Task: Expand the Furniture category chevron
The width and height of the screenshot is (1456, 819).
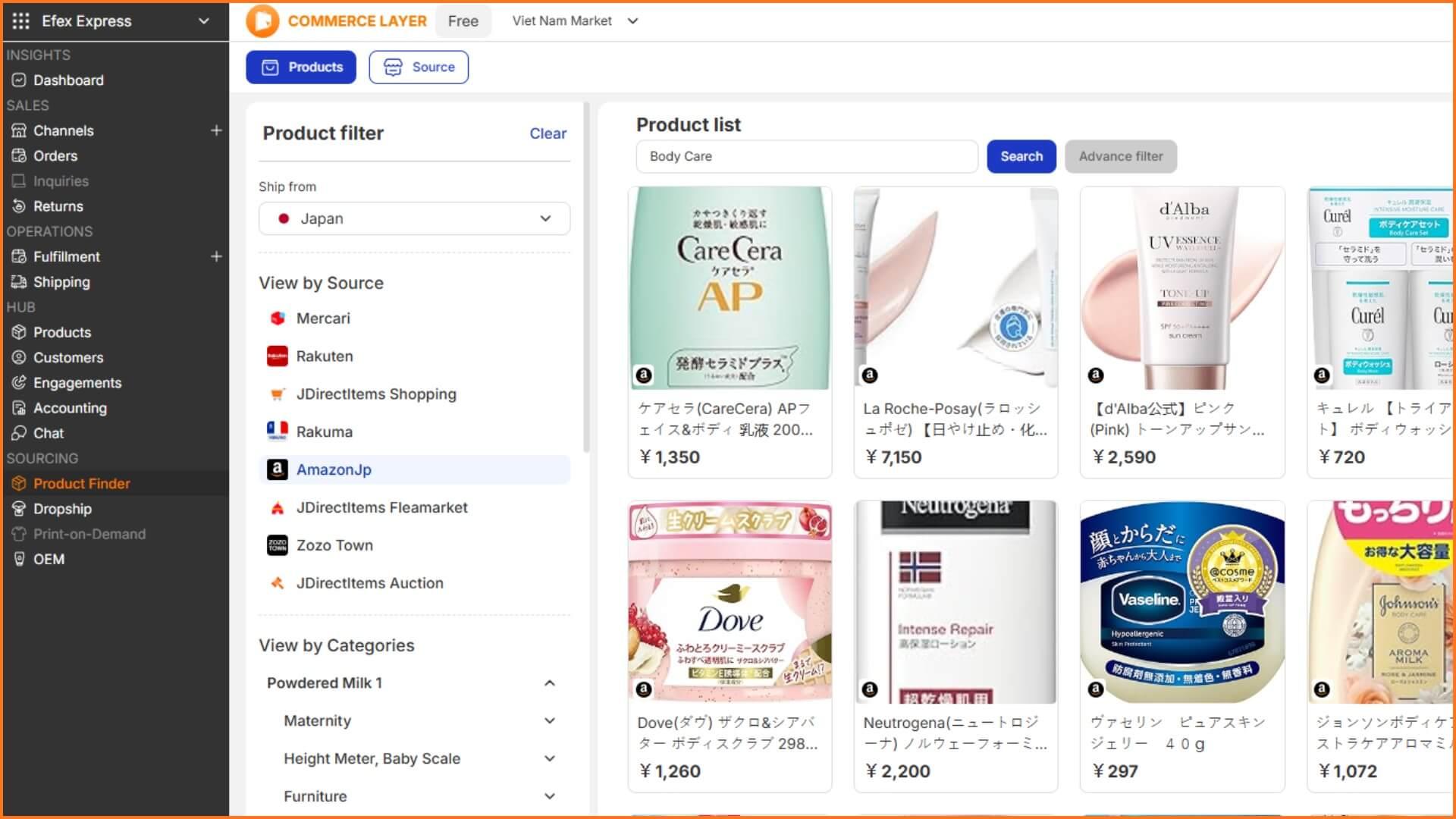Action: pos(550,796)
